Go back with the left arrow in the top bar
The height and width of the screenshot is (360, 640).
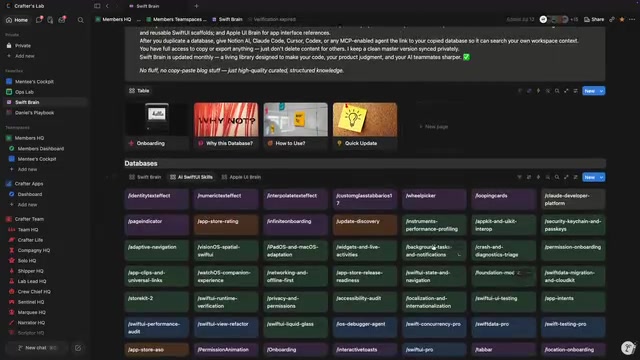click(107, 6)
